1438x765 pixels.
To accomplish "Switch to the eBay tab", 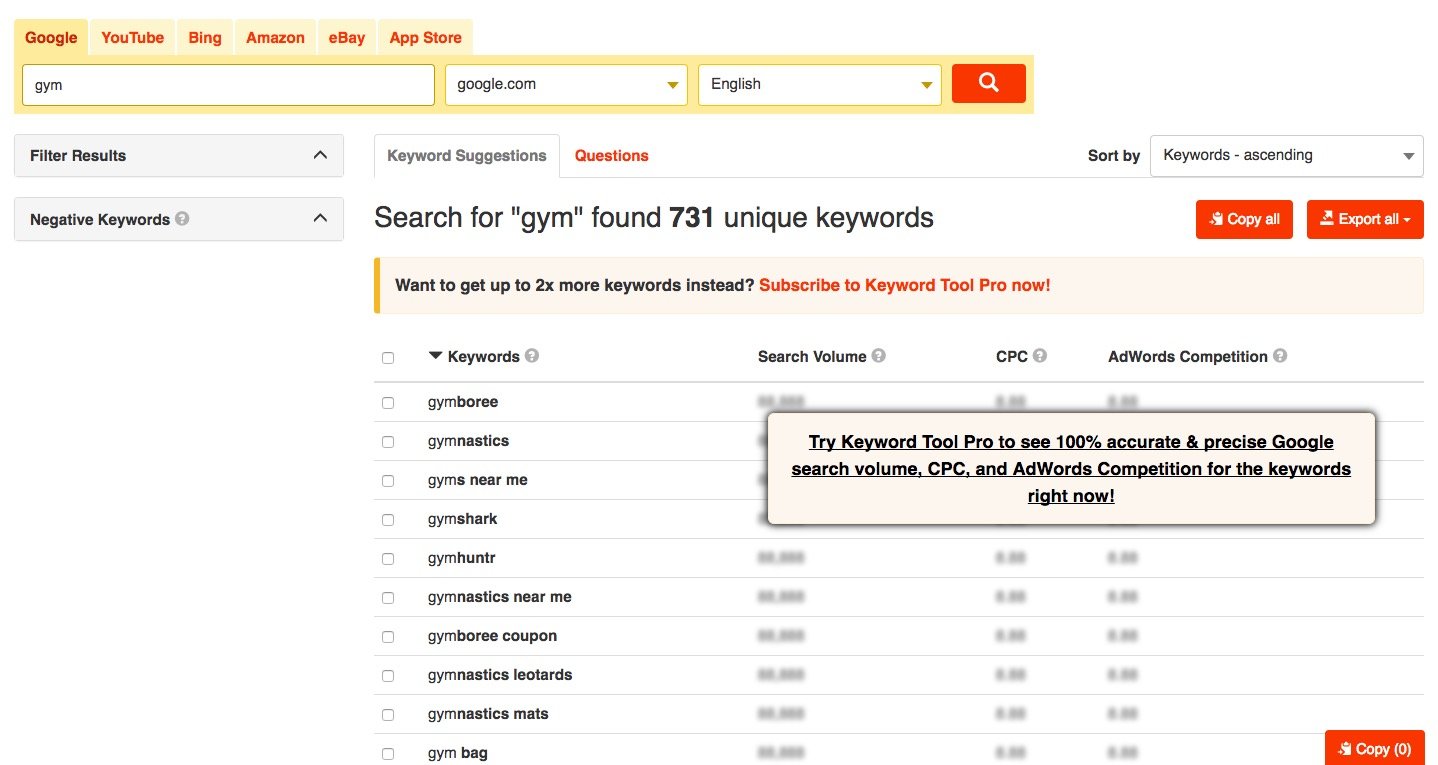I will click(x=347, y=37).
